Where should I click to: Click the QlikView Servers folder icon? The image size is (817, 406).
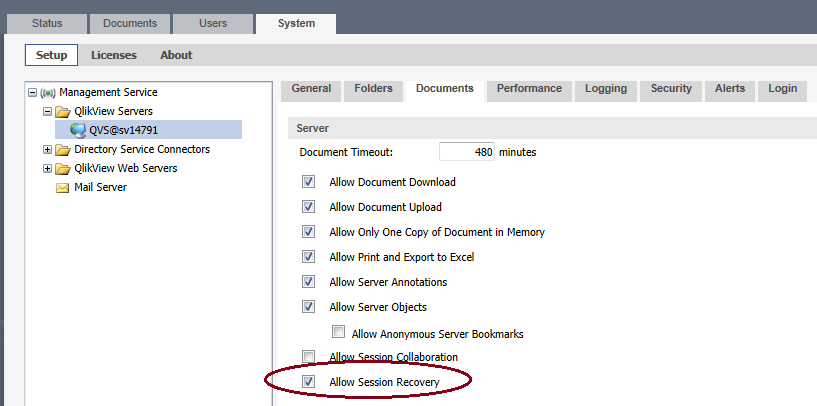click(62, 112)
